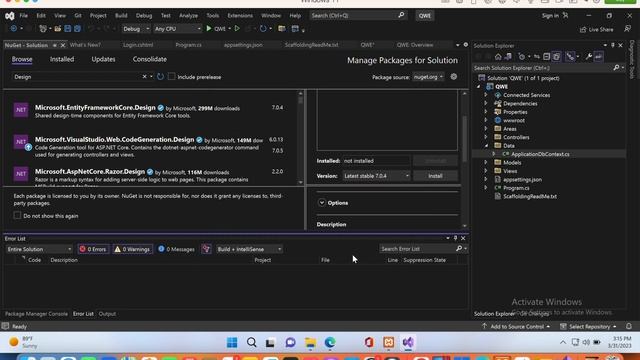Enable the Include prerelease checkbox
The width and height of the screenshot is (640, 360).
[x=171, y=77]
